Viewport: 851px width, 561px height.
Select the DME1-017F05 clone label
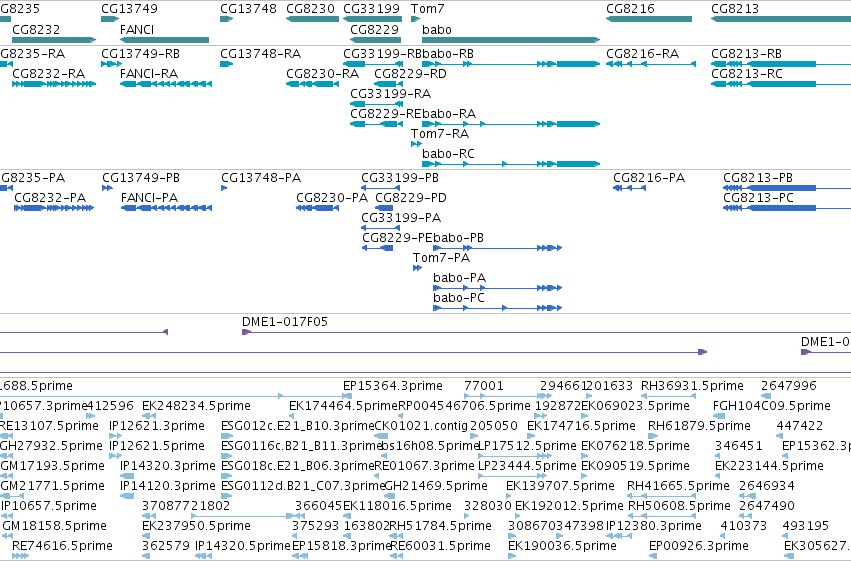(x=285, y=322)
